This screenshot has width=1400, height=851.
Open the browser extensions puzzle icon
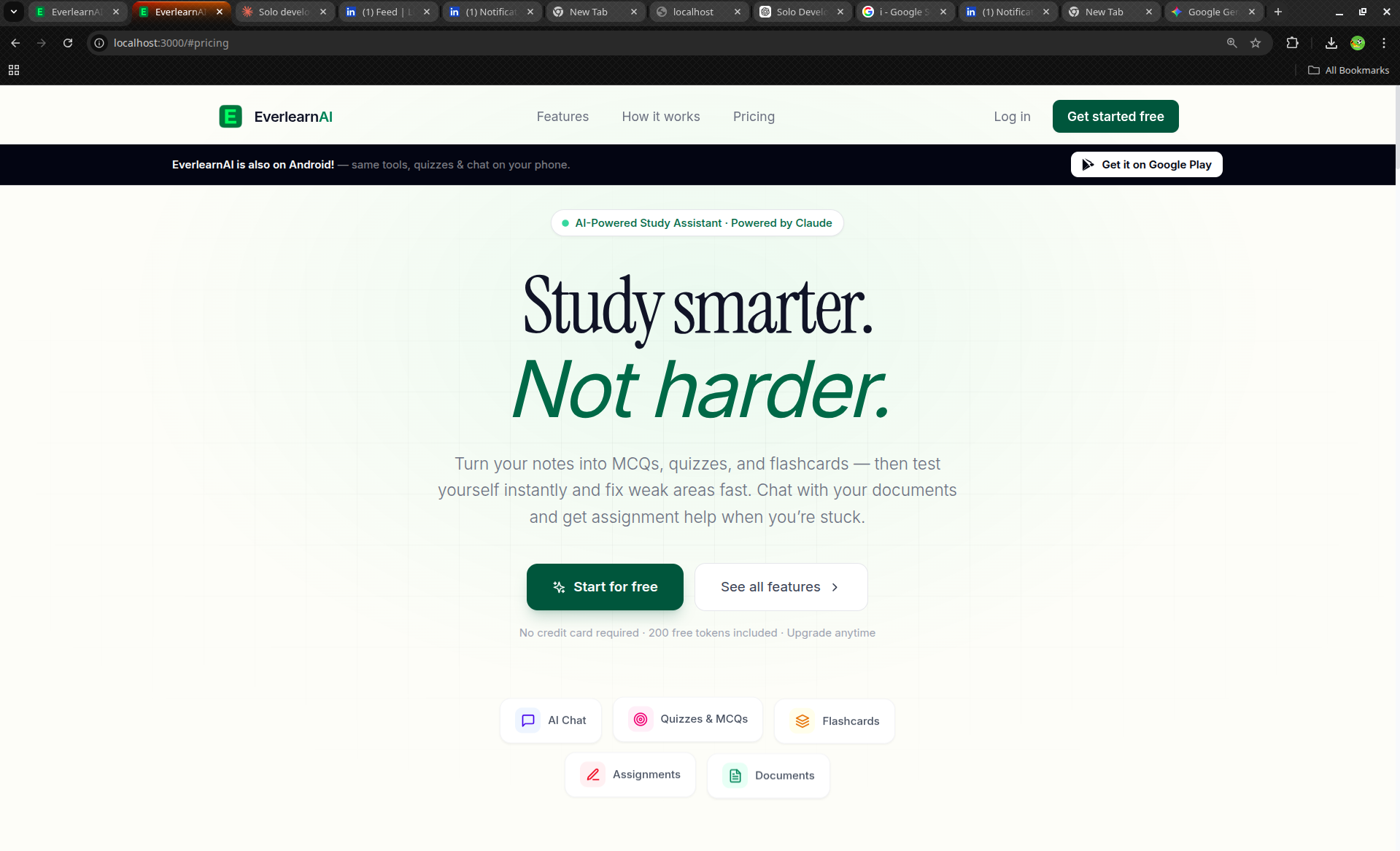click(1292, 43)
